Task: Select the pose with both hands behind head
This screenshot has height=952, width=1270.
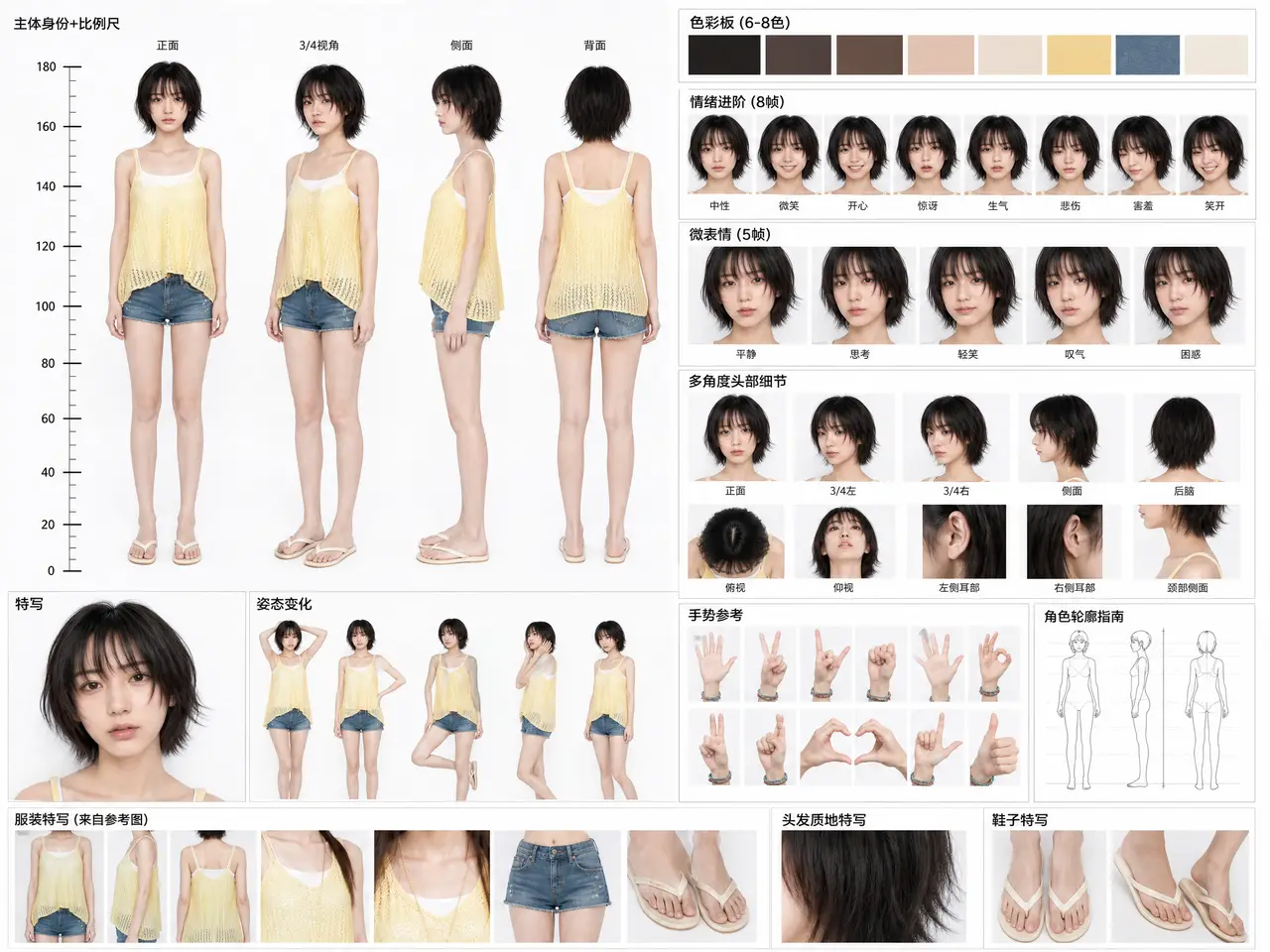Action: 288,707
